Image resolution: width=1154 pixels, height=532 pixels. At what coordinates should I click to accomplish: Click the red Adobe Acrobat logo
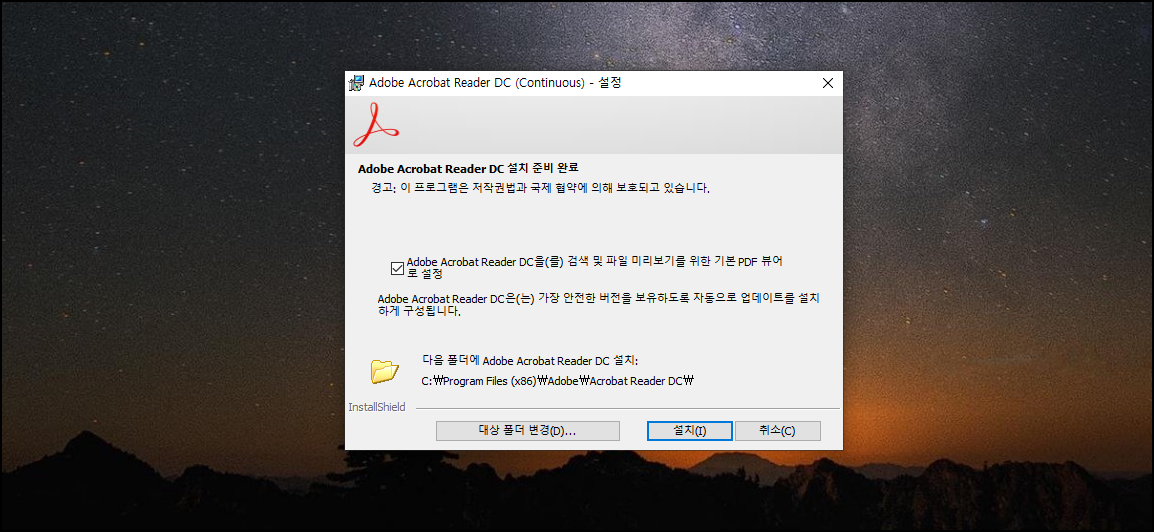tap(375, 125)
